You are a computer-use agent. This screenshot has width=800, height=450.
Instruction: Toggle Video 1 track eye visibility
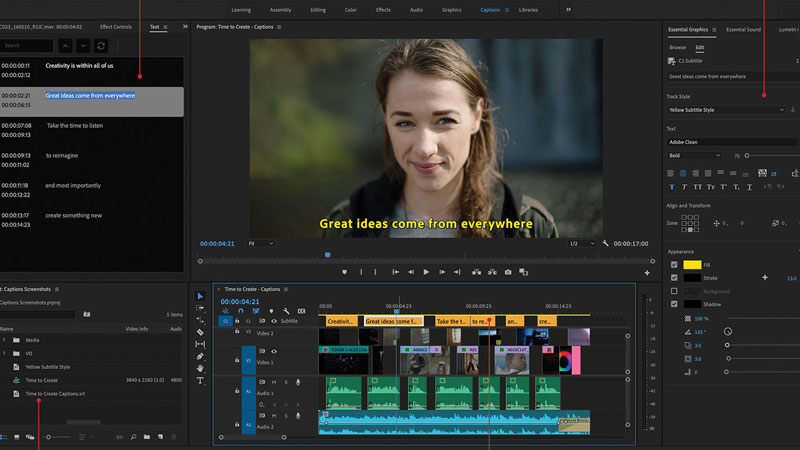click(x=274, y=351)
